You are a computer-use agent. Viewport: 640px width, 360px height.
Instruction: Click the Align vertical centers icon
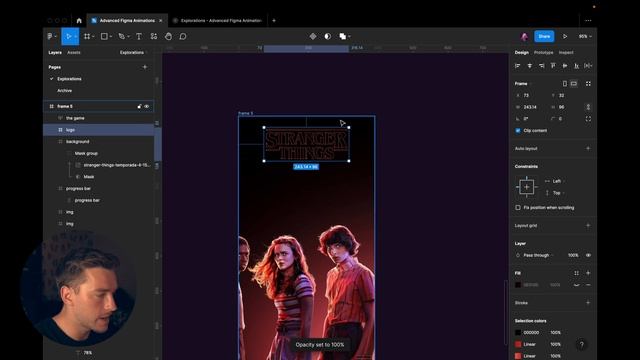click(565, 66)
